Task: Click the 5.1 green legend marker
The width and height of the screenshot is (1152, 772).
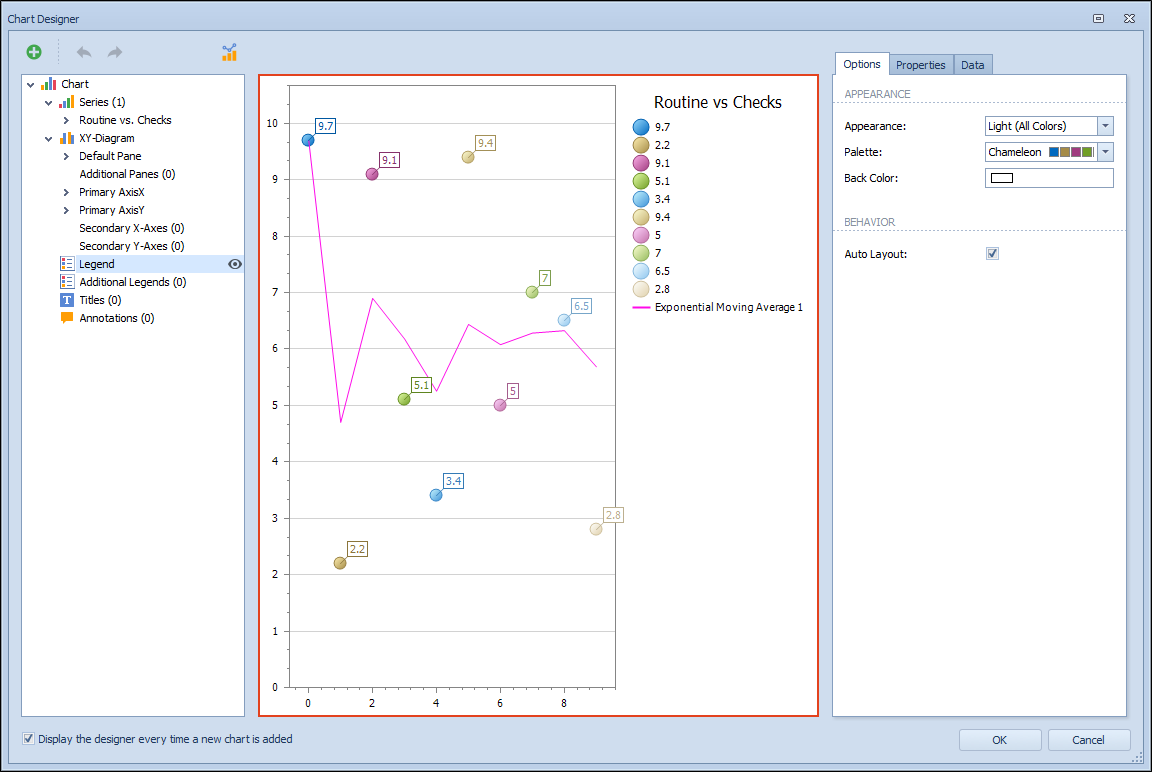Action: pyautogui.click(x=641, y=181)
